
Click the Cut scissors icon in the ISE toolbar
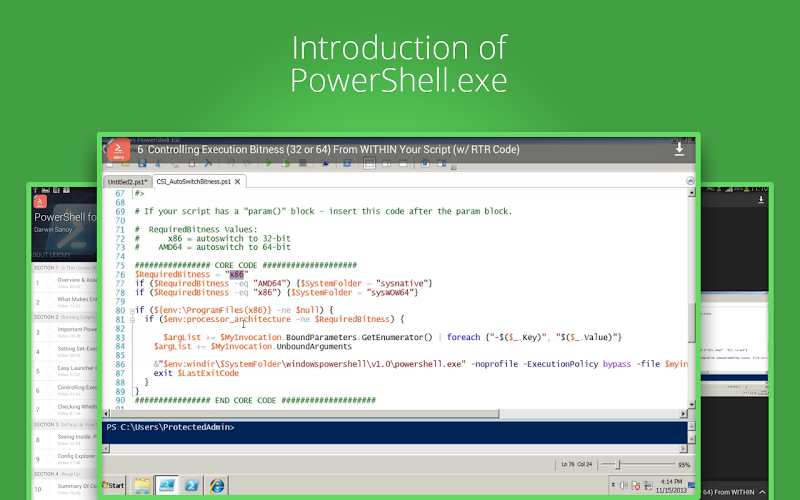click(159, 163)
